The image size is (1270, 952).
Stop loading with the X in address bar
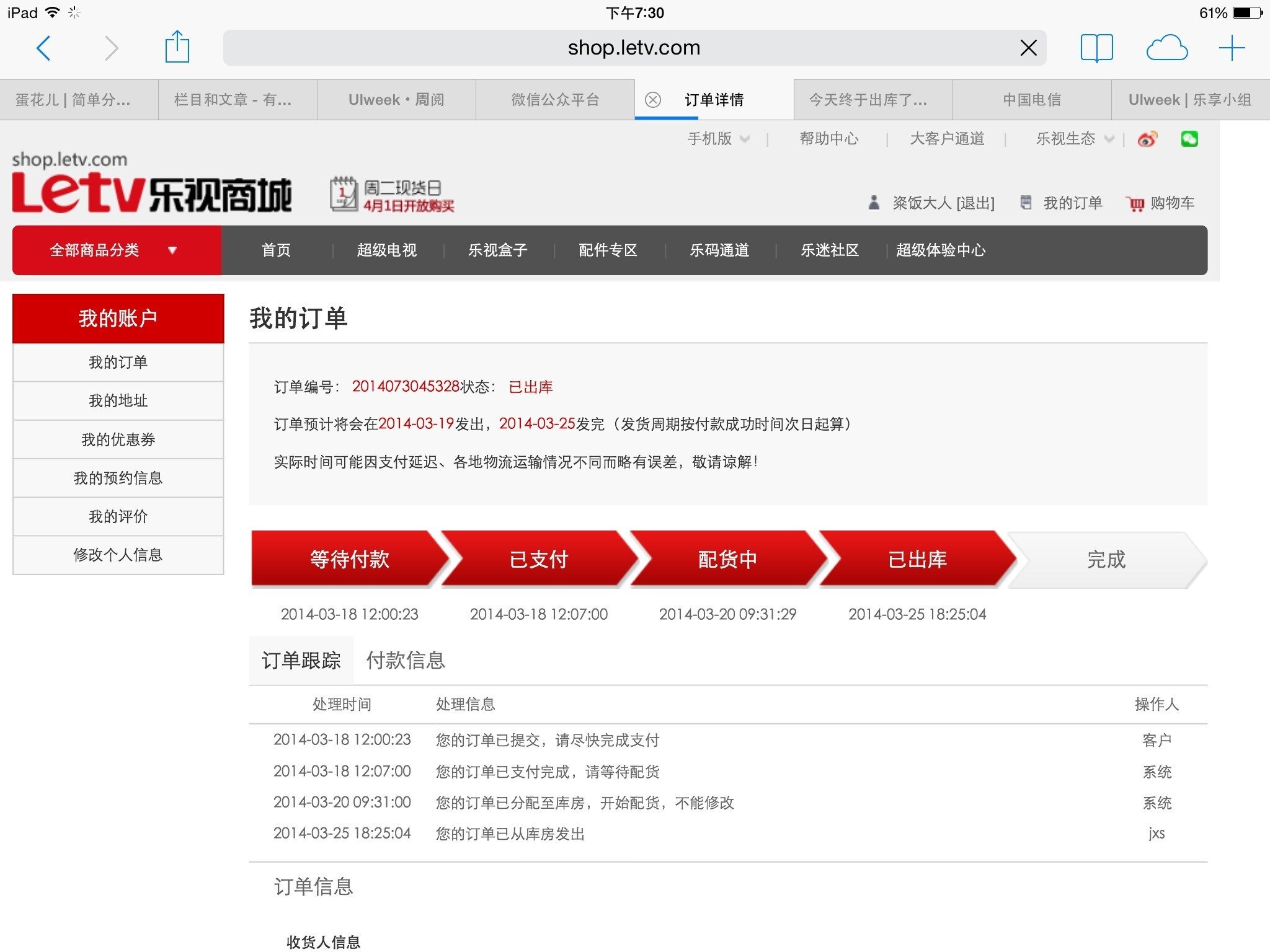pos(1028,48)
